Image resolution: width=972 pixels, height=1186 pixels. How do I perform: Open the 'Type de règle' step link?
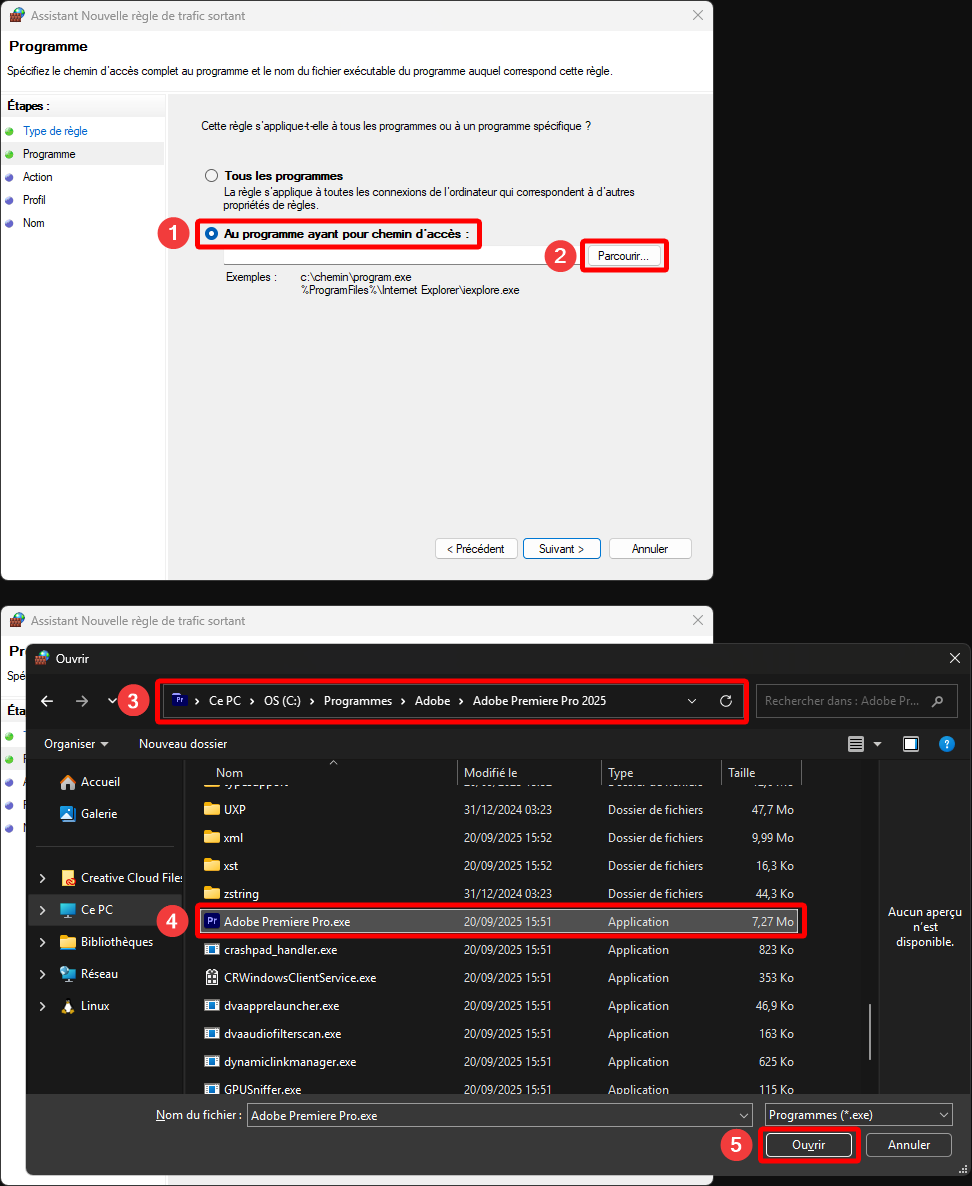click(55, 131)
